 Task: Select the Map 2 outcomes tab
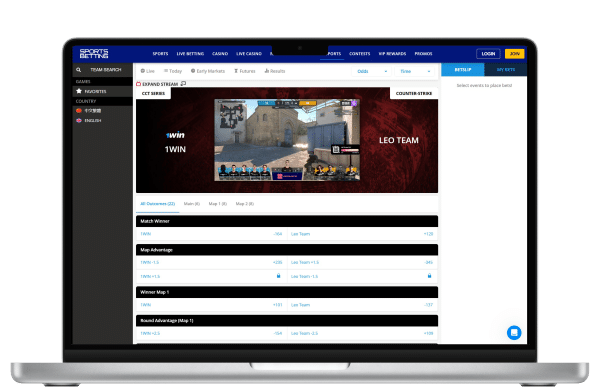click(x=245, y=204)
